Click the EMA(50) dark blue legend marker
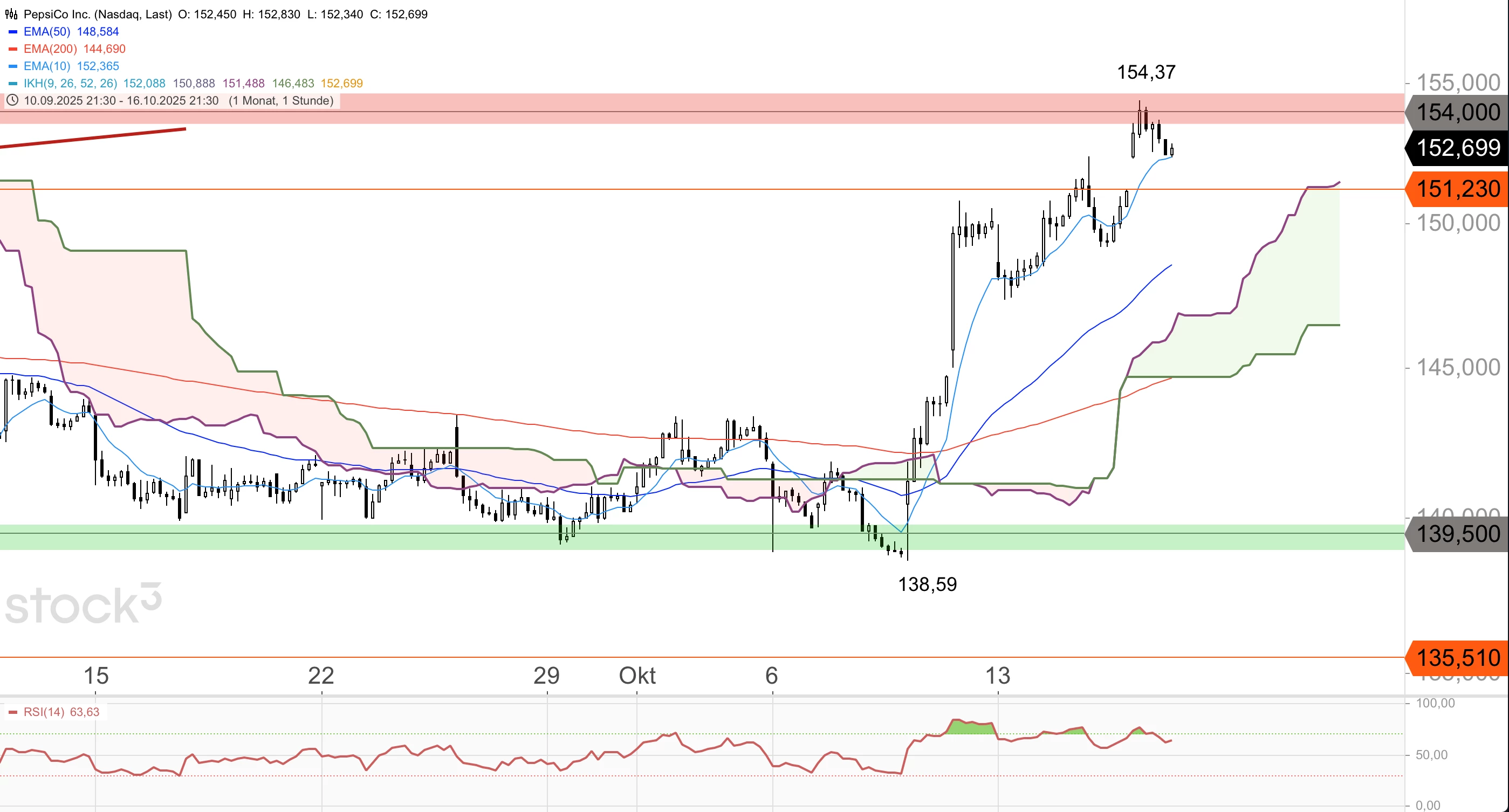1509x812 pixels. 13,32
